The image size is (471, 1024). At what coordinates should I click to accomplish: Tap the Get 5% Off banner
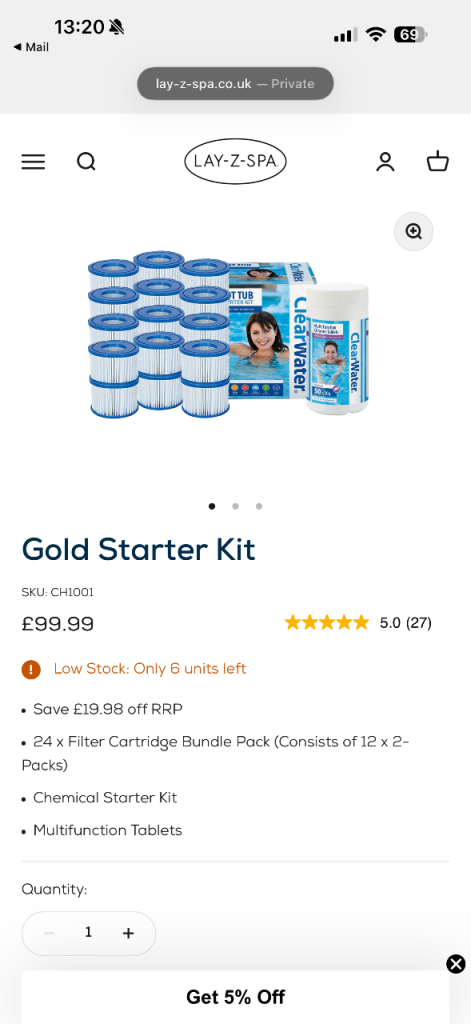pos(235,997)
